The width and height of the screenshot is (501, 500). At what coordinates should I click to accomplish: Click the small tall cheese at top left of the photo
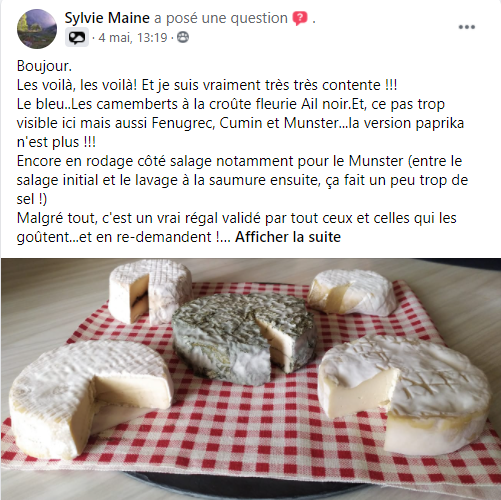tap(150, 291)
